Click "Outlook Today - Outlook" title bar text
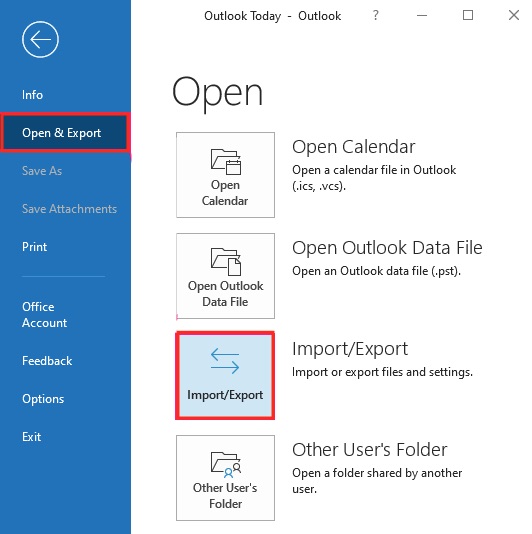The width and height of the screenshot is (532, 534). [272, 16]
